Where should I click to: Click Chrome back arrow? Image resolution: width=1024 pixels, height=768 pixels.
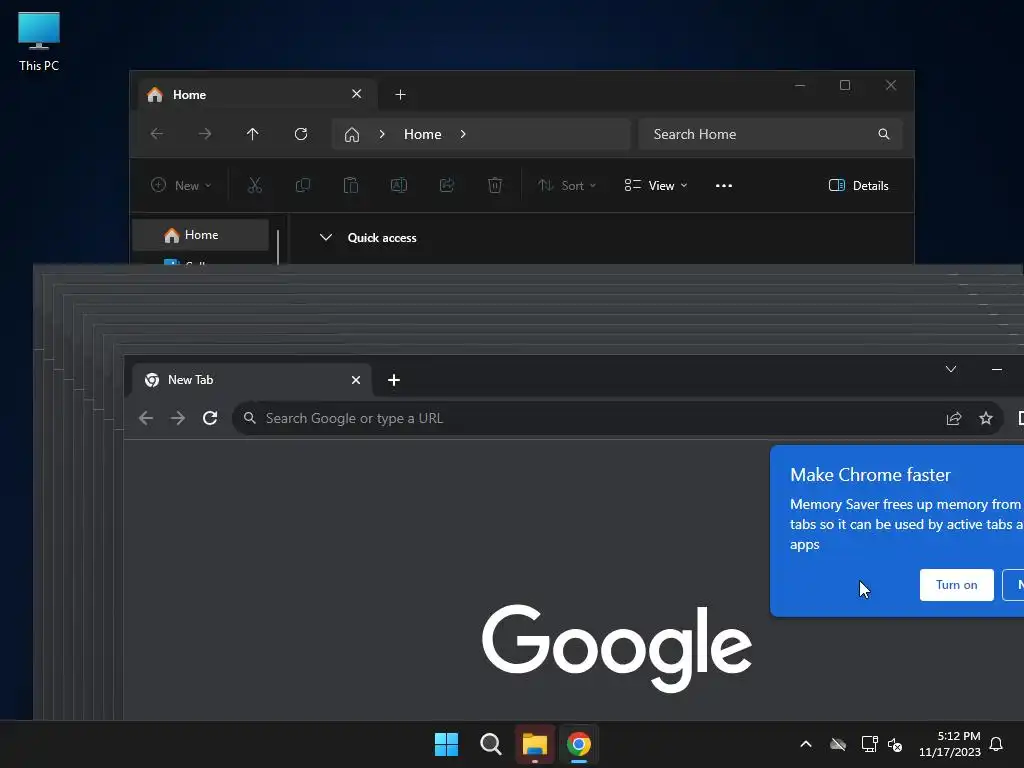click(x=146, y=418)
